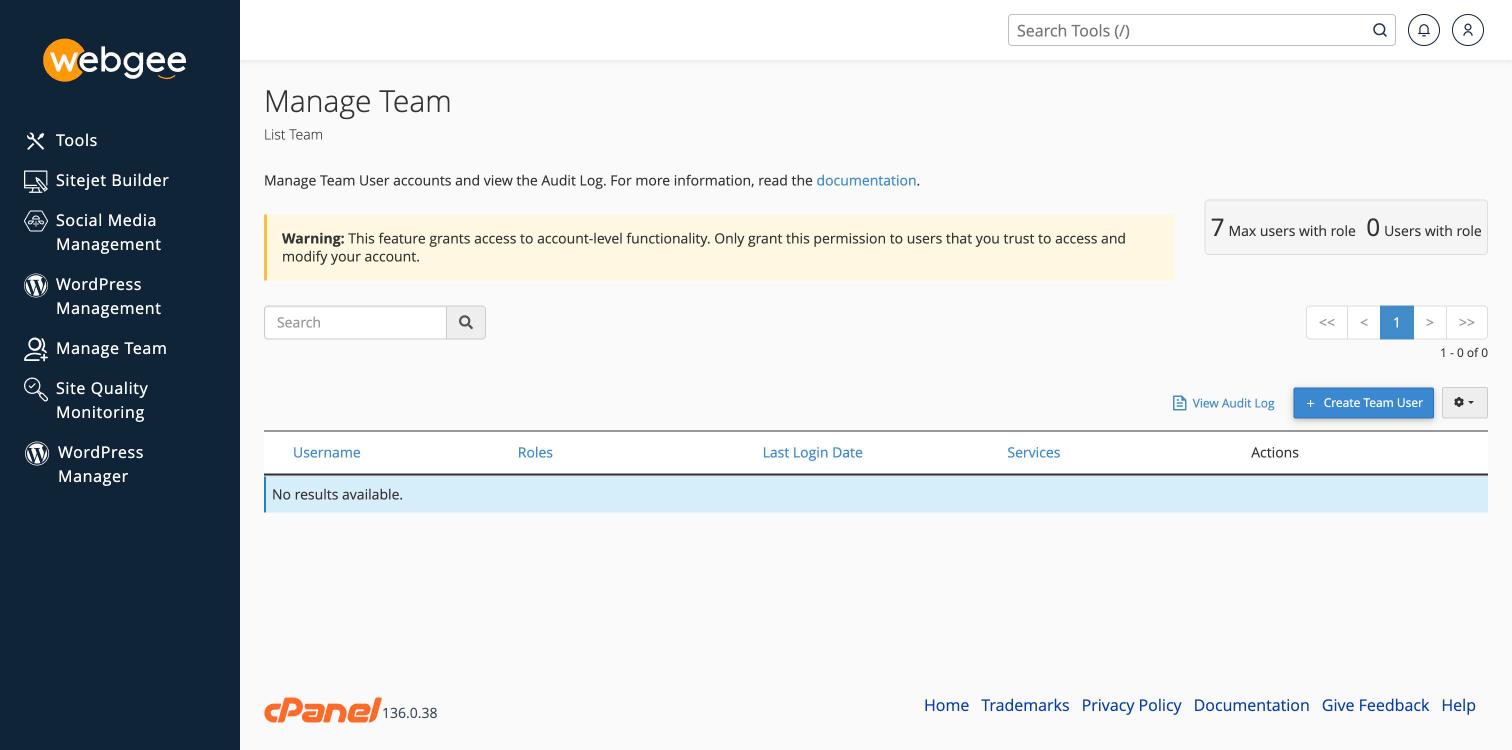Click "No results available." message row
This screenshot has width=1512, height=750.
click(x=876, y=494)
